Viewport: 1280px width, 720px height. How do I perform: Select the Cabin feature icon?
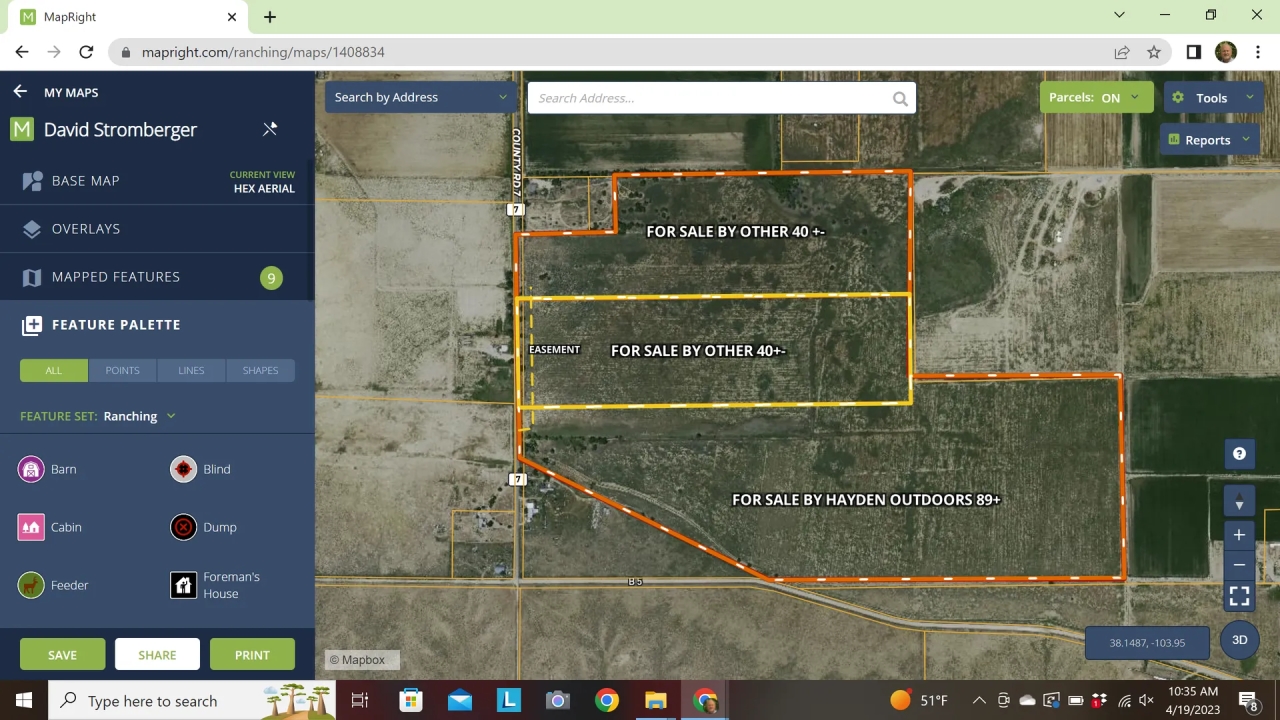31,527
